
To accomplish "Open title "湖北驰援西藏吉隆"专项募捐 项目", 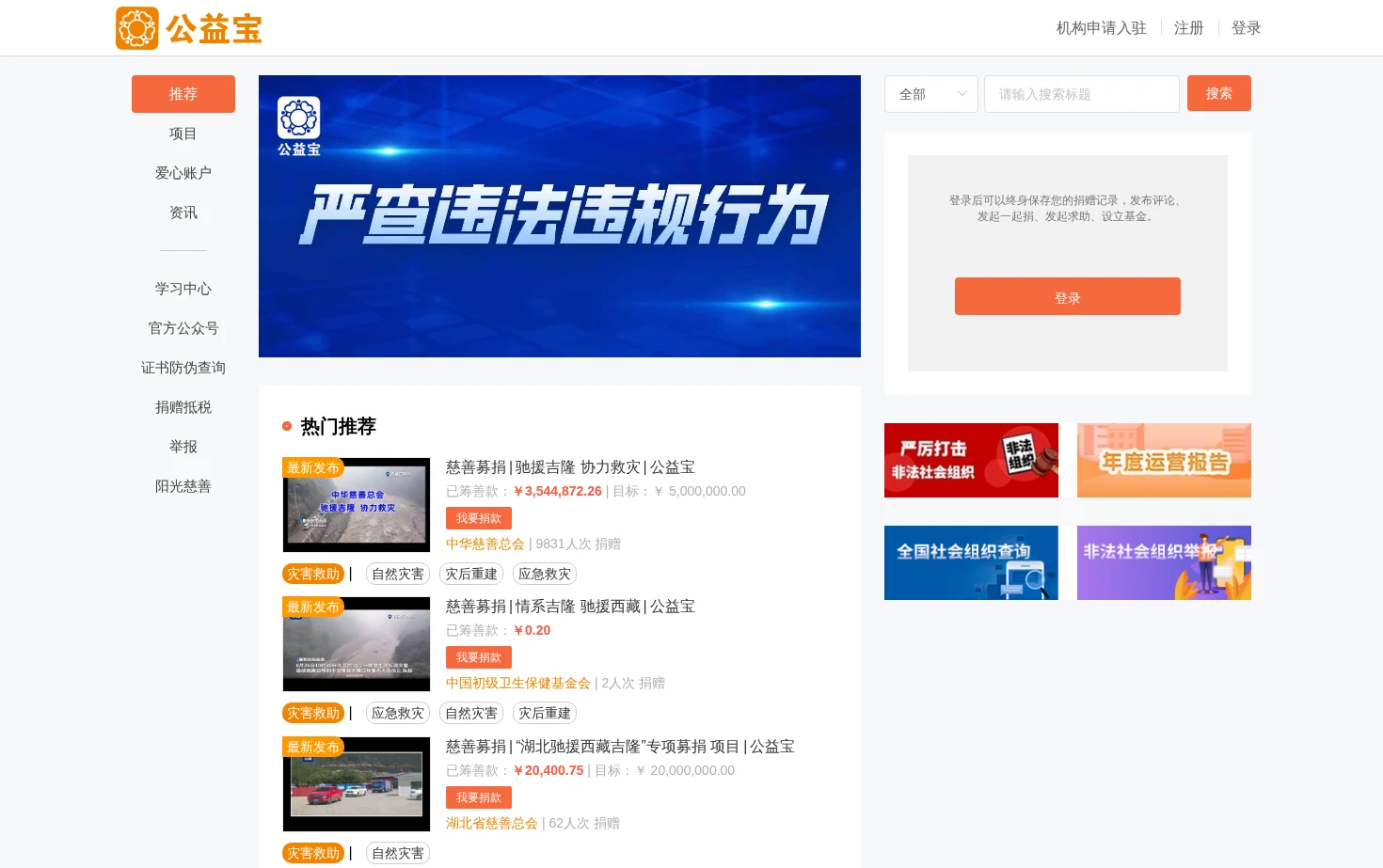I will (620, 747).
